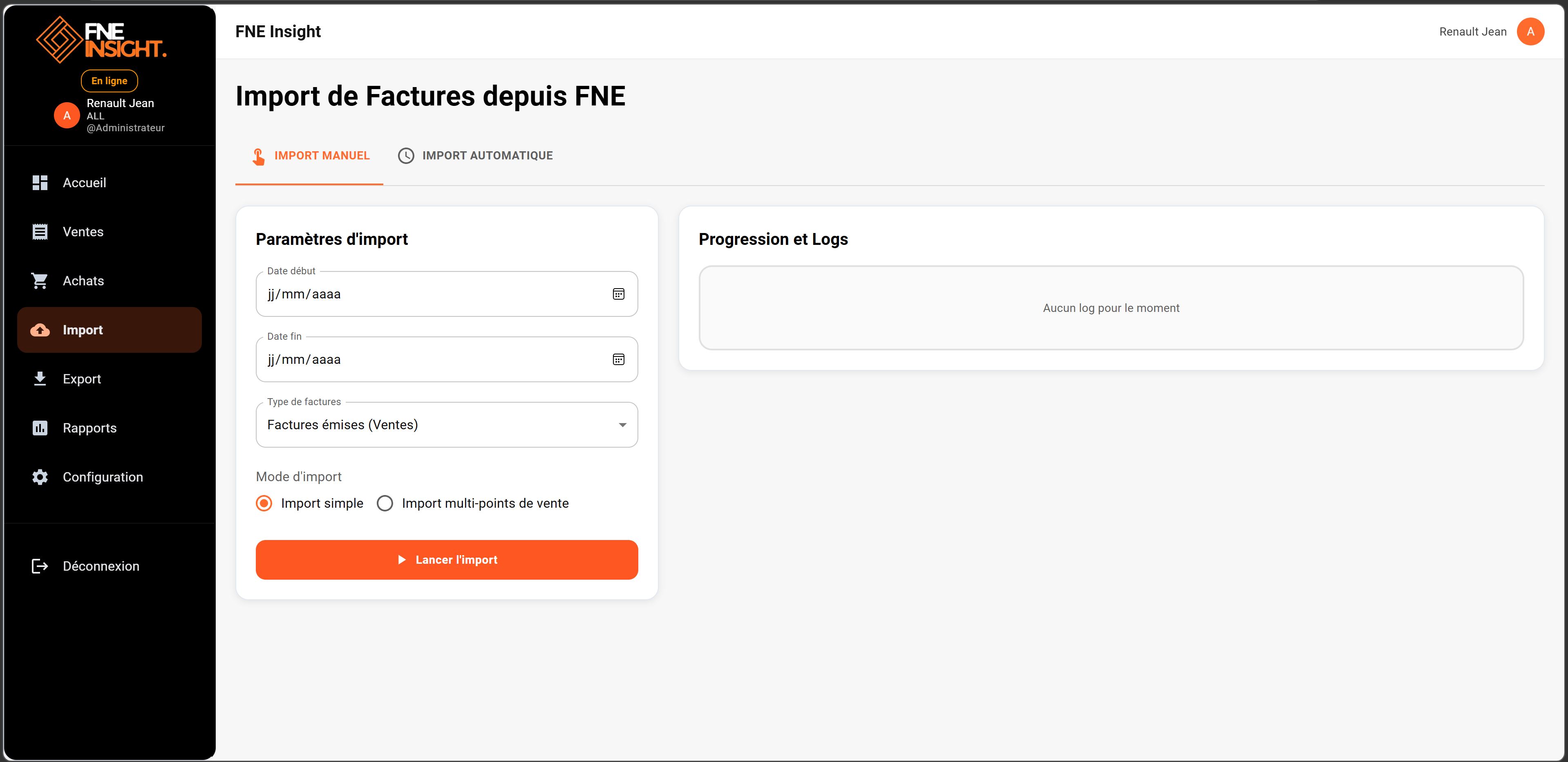Viewport: 1568px width, 762px height.
Task: Click the Ventes receipt icon
Action: click(x=40, y=232)
